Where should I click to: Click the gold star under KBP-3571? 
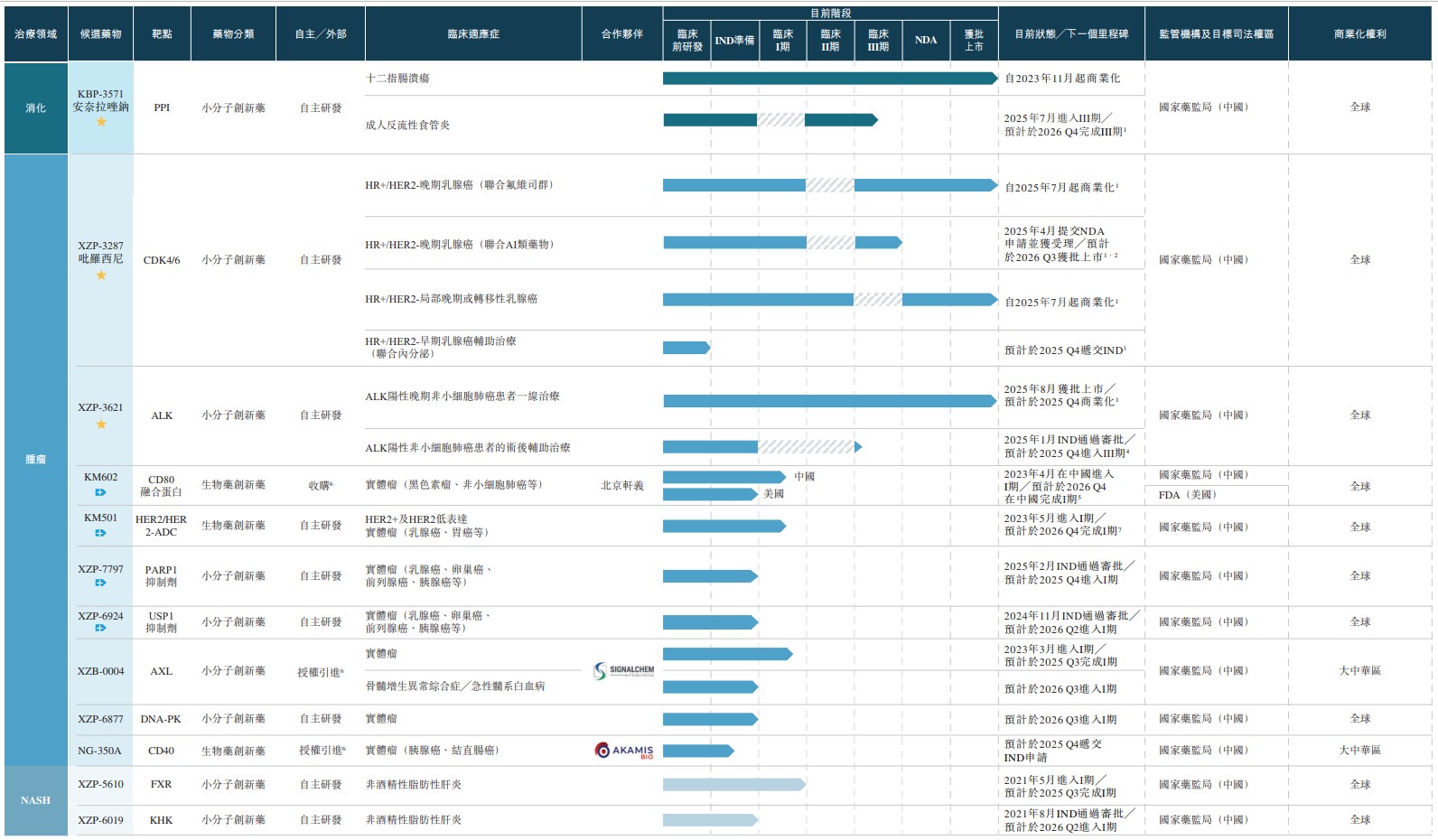coord(101,122)
